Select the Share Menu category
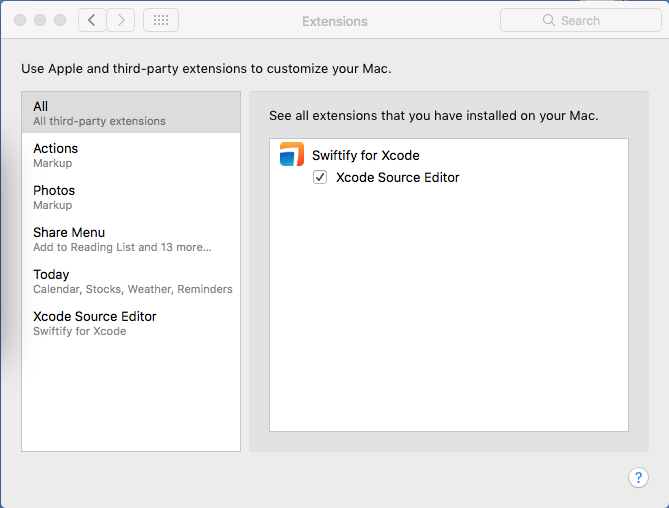This screenshot has width=669, height=508. [x=131, y=239]
